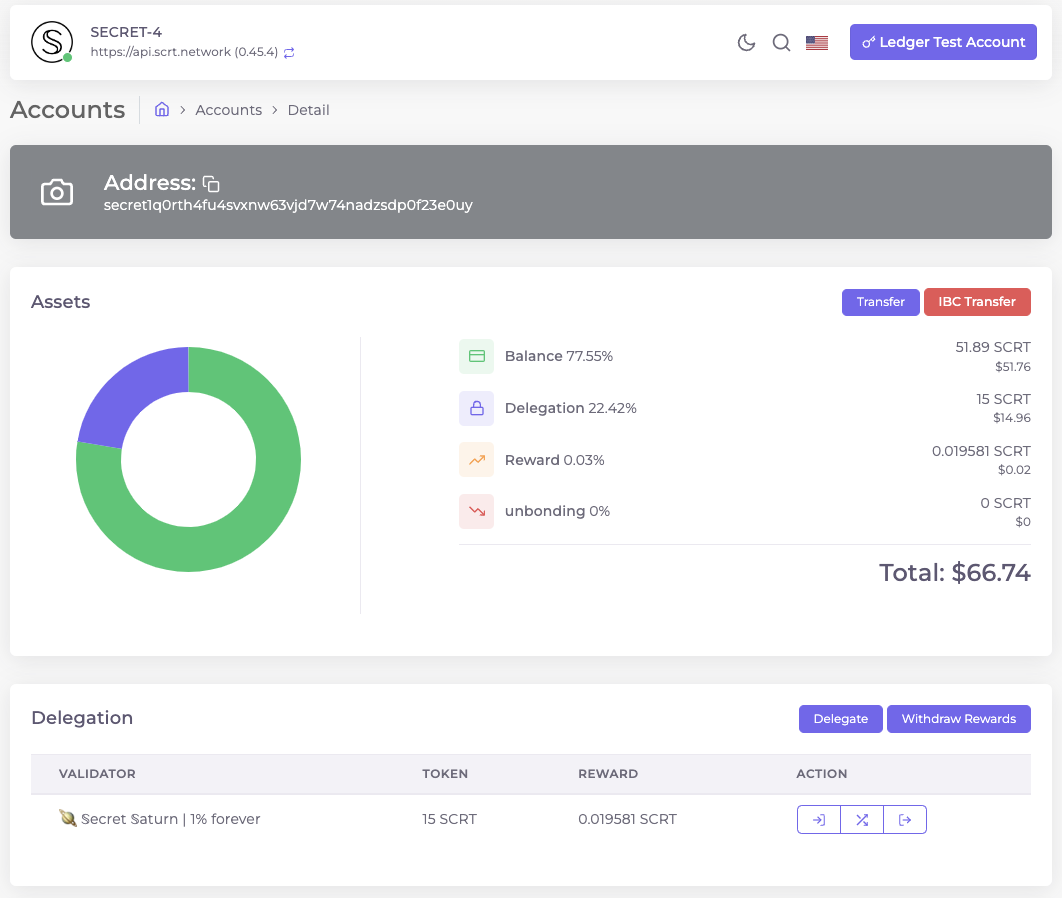Open Secret Saturn validator link
Screen dimensions: 1062x898
[170, 819]
